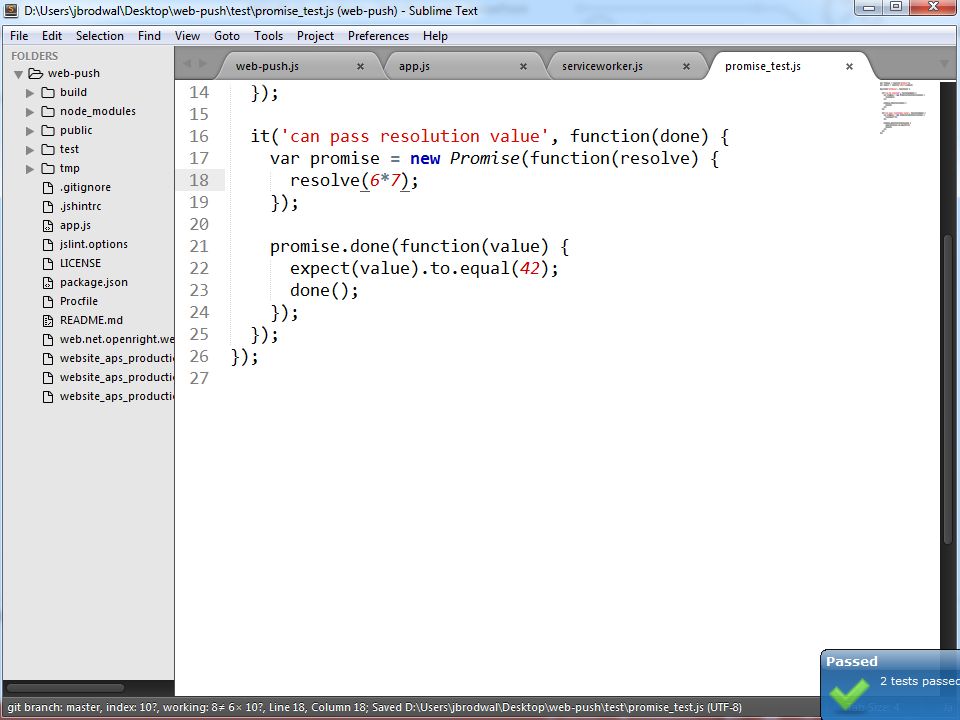Click the package.json file icon
The width and height of the screenshot is (960, 720).
pyautogui.click(x=48, y=282)
